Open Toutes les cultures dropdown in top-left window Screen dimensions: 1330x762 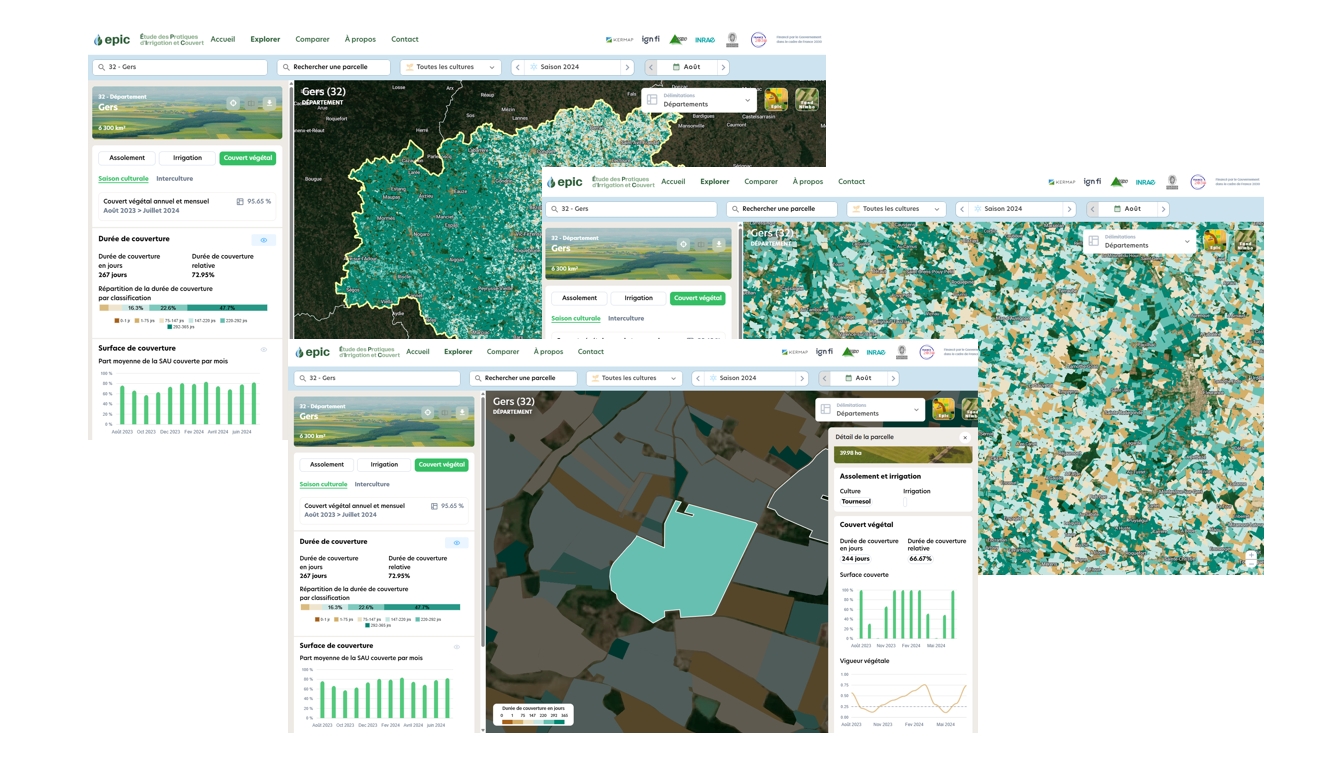pyautogui.click(x=450, y=67)
